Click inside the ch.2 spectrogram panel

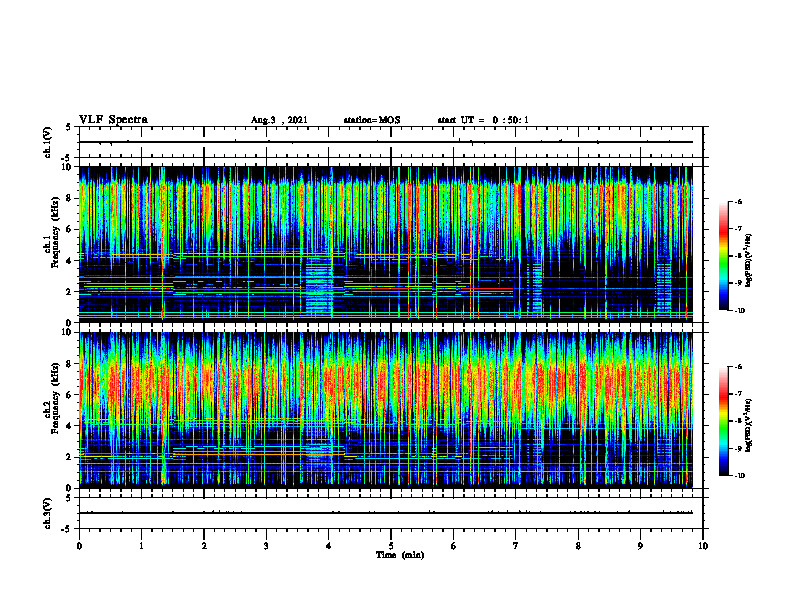point(386,410)
